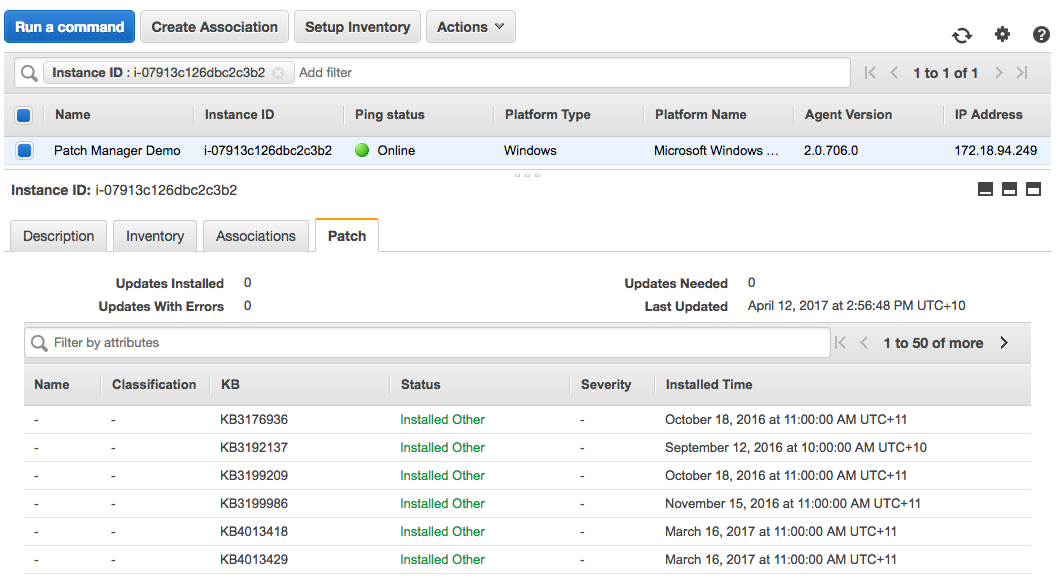Open the Actions dropdown menu

coord(470,27)
